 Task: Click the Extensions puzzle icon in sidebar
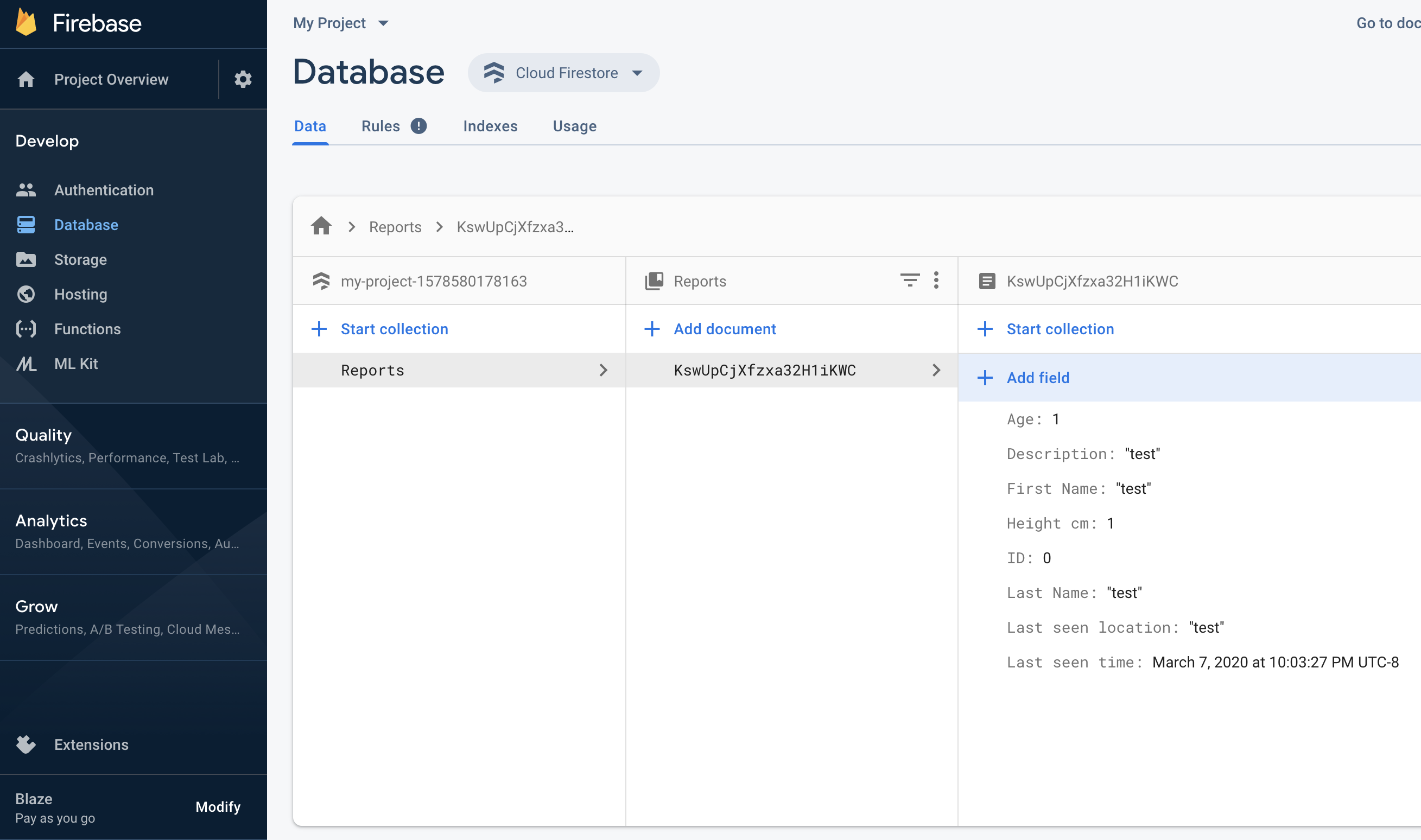tap(26, 744)
